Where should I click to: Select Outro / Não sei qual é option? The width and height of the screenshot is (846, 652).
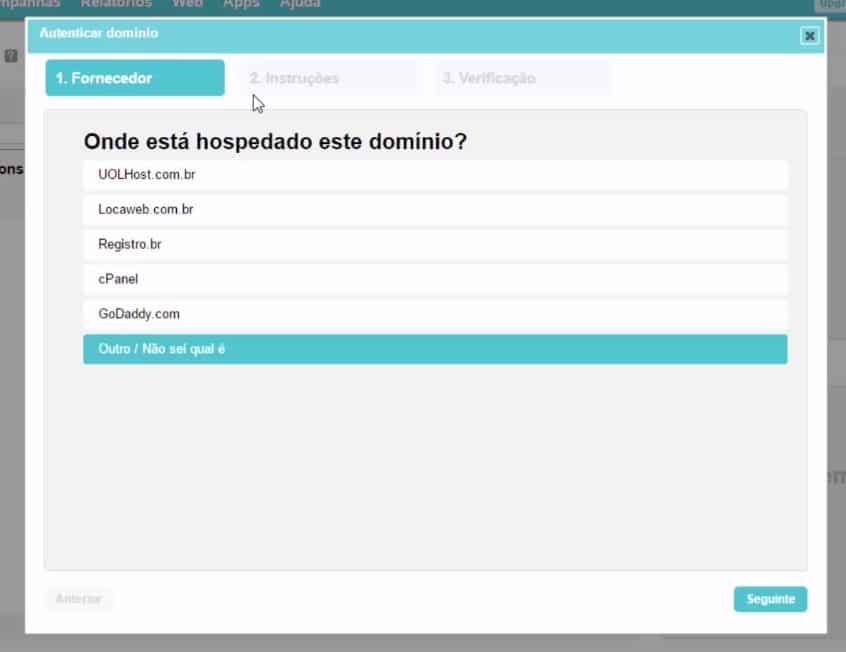tap(435, 349)
